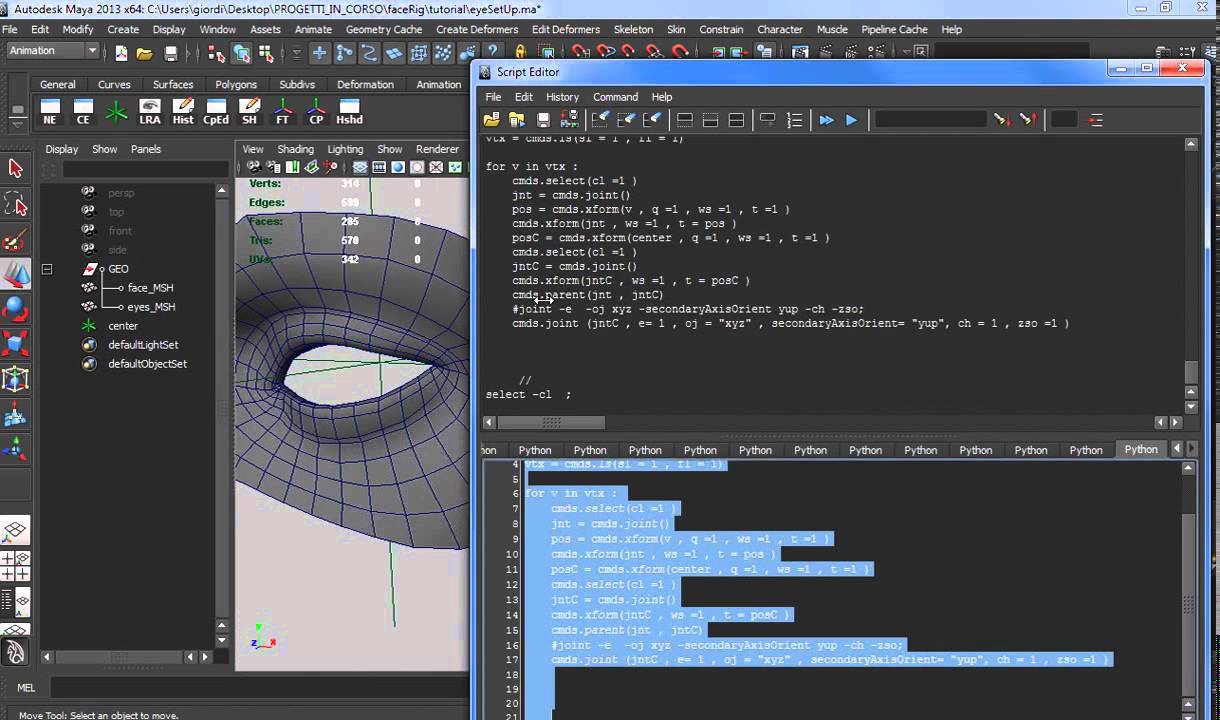
Task: Click the CP shelf button
Action: tap(316, 111)
